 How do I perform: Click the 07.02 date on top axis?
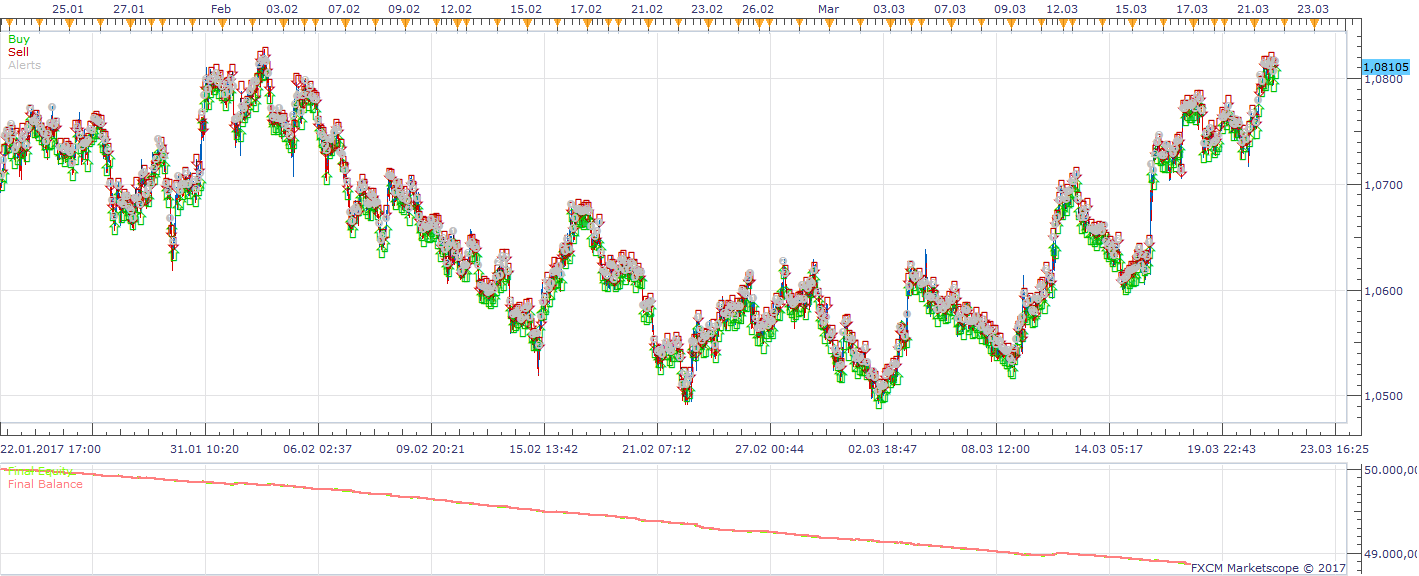coord(344,8)
